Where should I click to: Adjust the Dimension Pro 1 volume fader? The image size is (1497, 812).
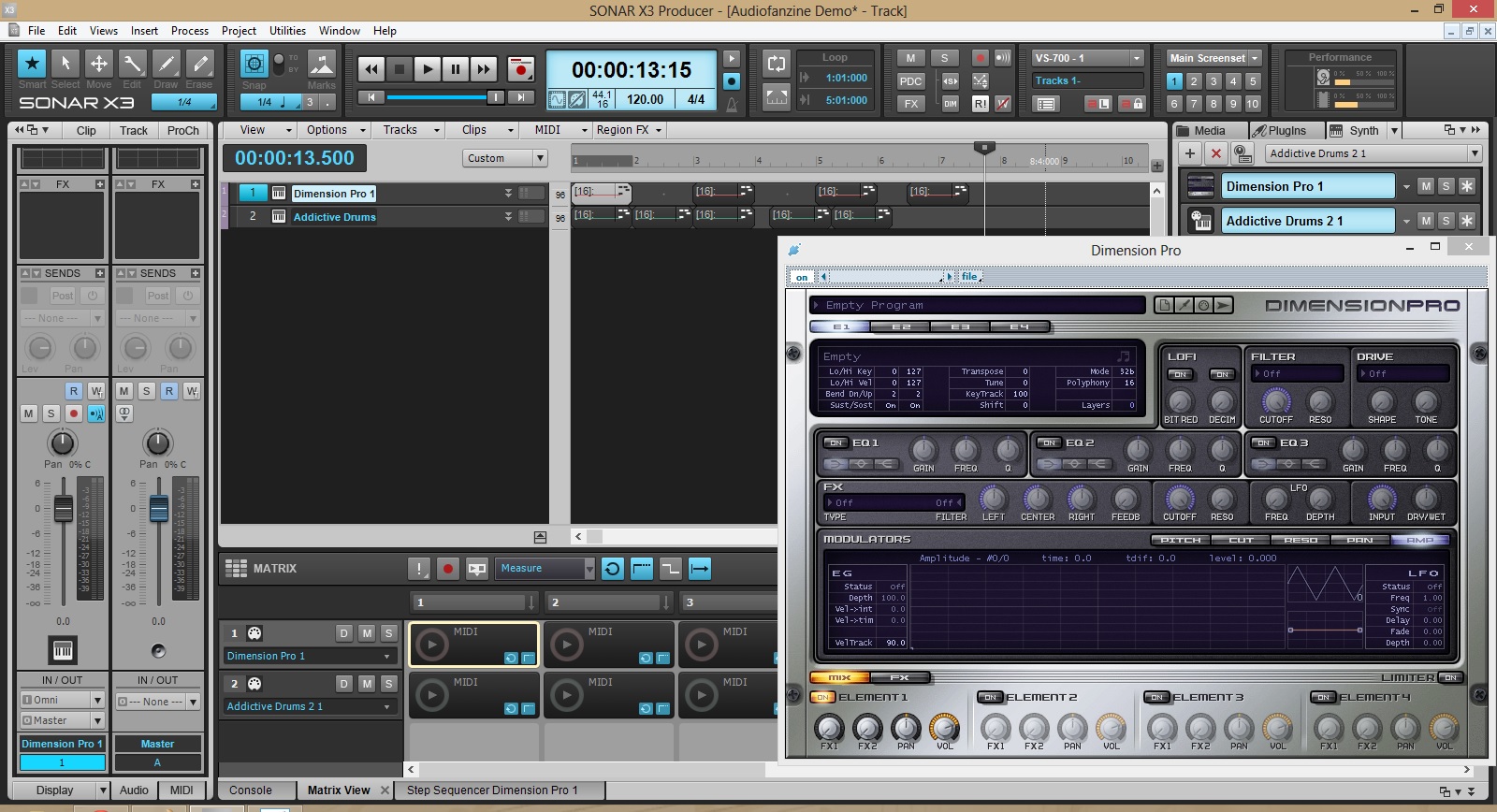pos(63,508)
